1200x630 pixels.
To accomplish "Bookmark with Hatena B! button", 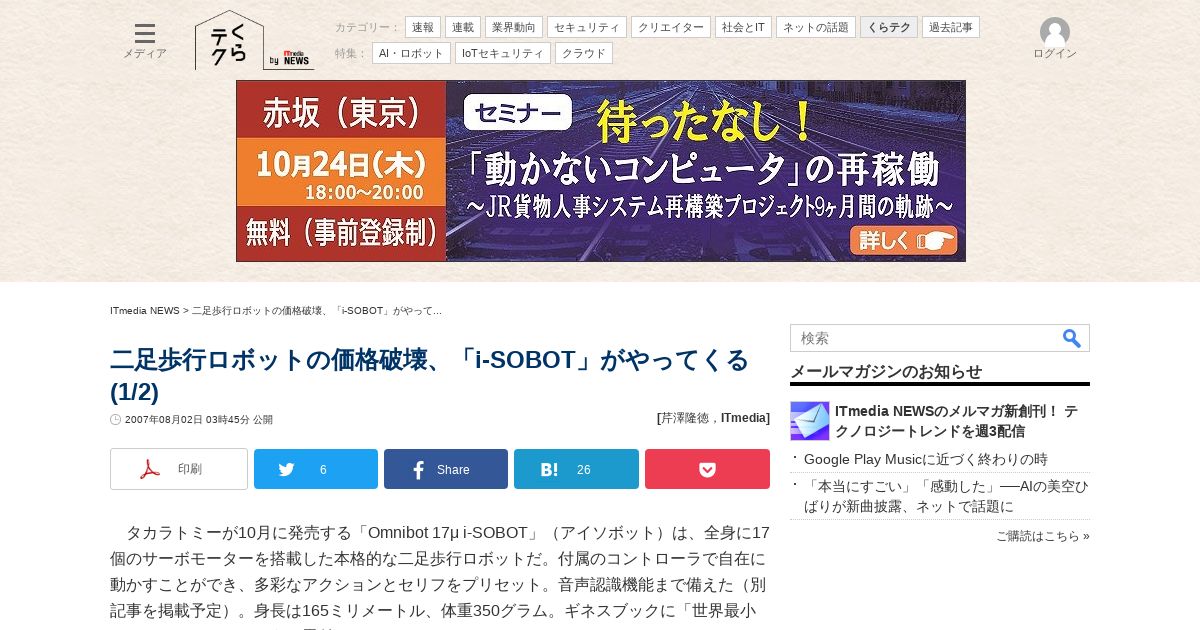I will 576,469.
